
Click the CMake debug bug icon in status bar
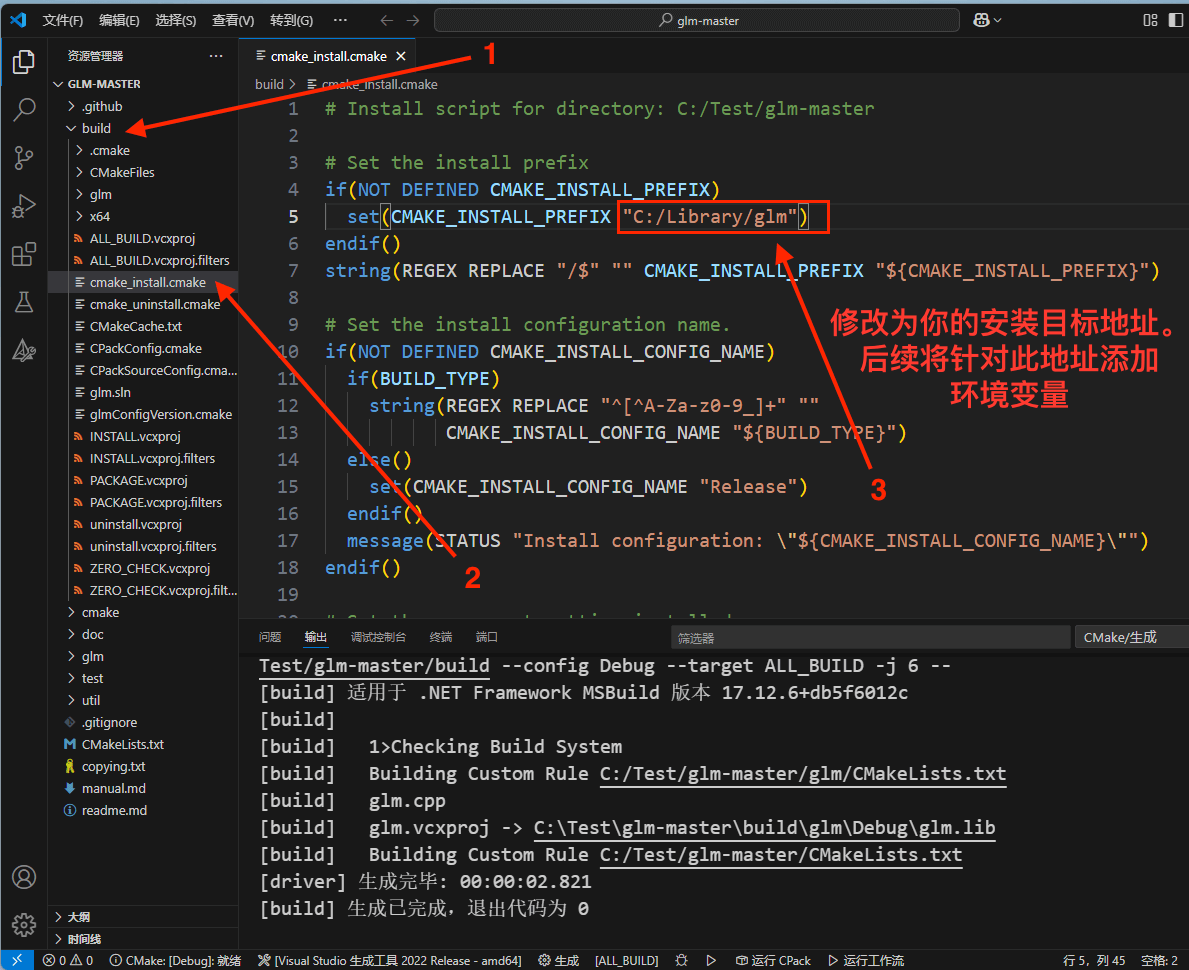point(681,960)
